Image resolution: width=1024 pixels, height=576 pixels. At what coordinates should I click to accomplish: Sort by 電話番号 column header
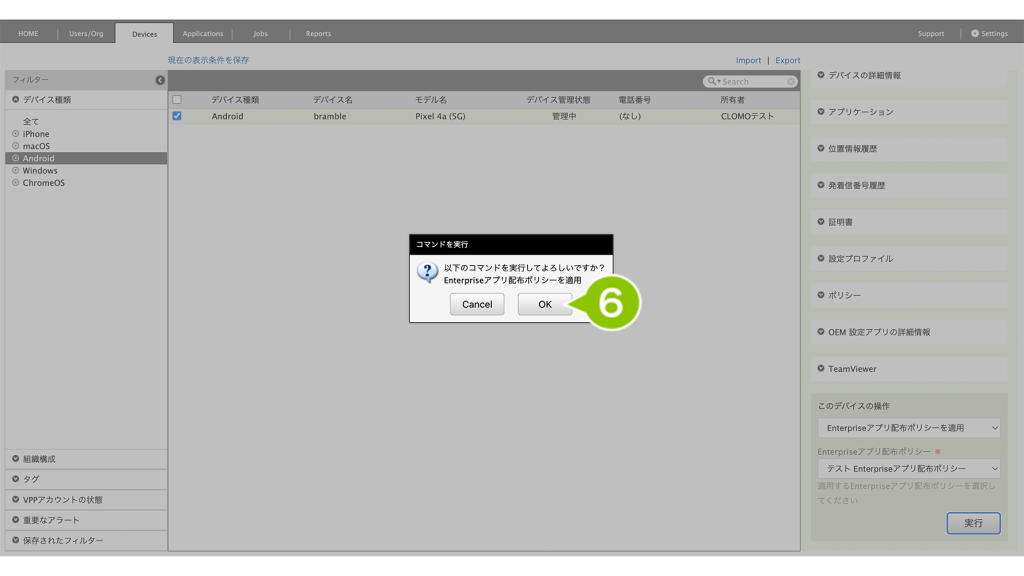635,100
